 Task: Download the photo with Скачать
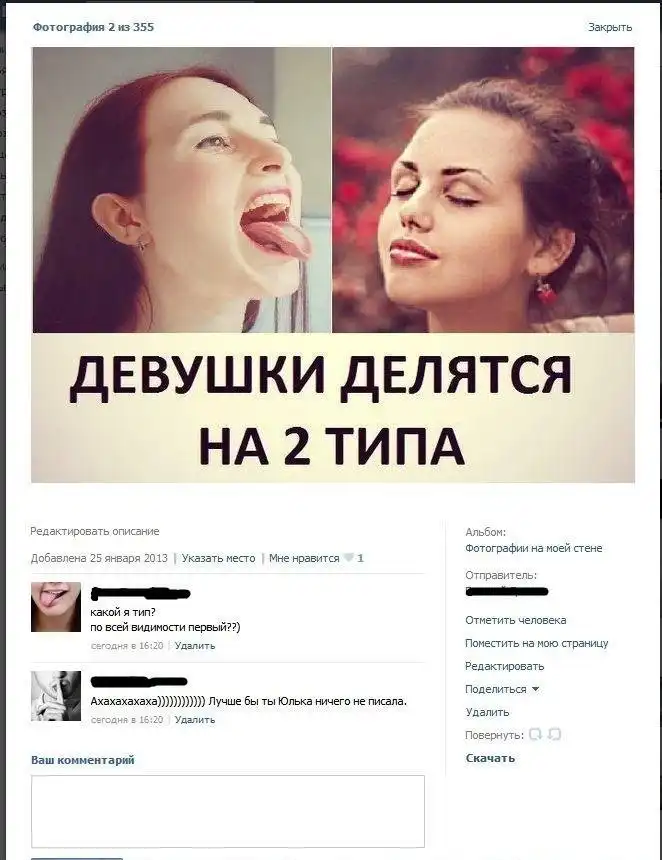490,758
